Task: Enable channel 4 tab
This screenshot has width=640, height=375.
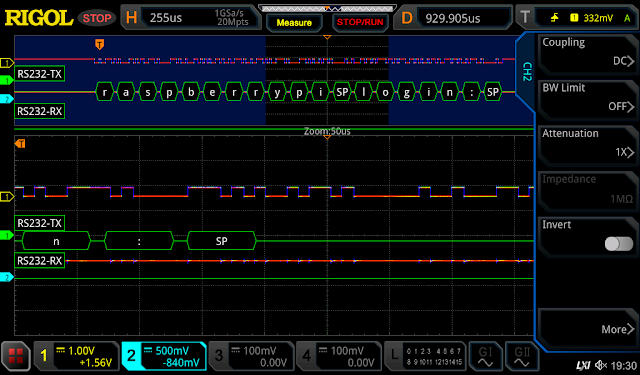Action: pos(339,356)
